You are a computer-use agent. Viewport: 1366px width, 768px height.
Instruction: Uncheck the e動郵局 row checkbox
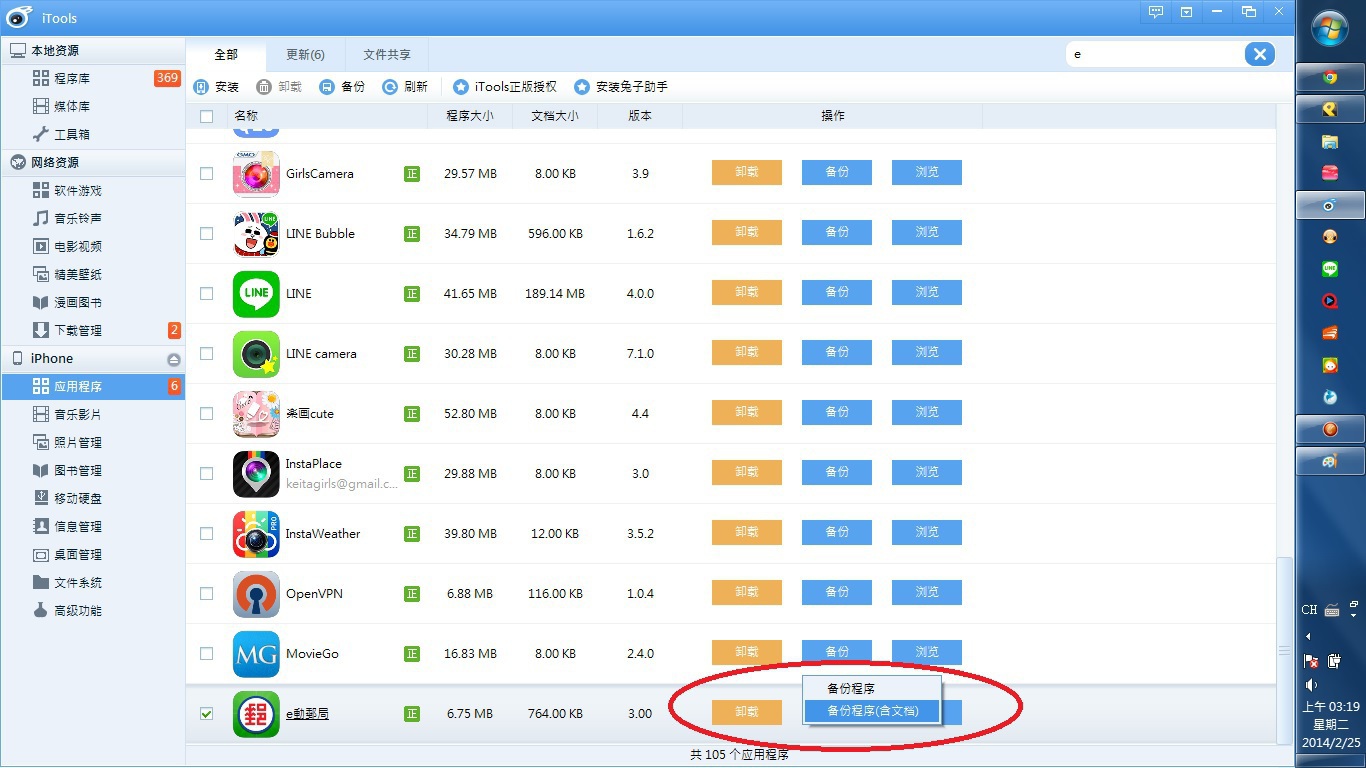[x=207, y=713]
